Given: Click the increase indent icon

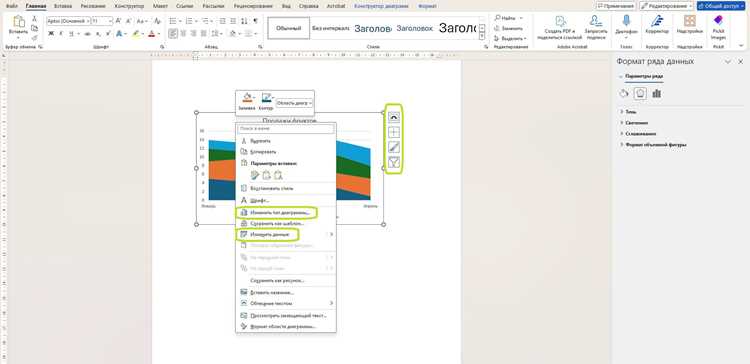Looking at the screenshot, I should point(233,21).
